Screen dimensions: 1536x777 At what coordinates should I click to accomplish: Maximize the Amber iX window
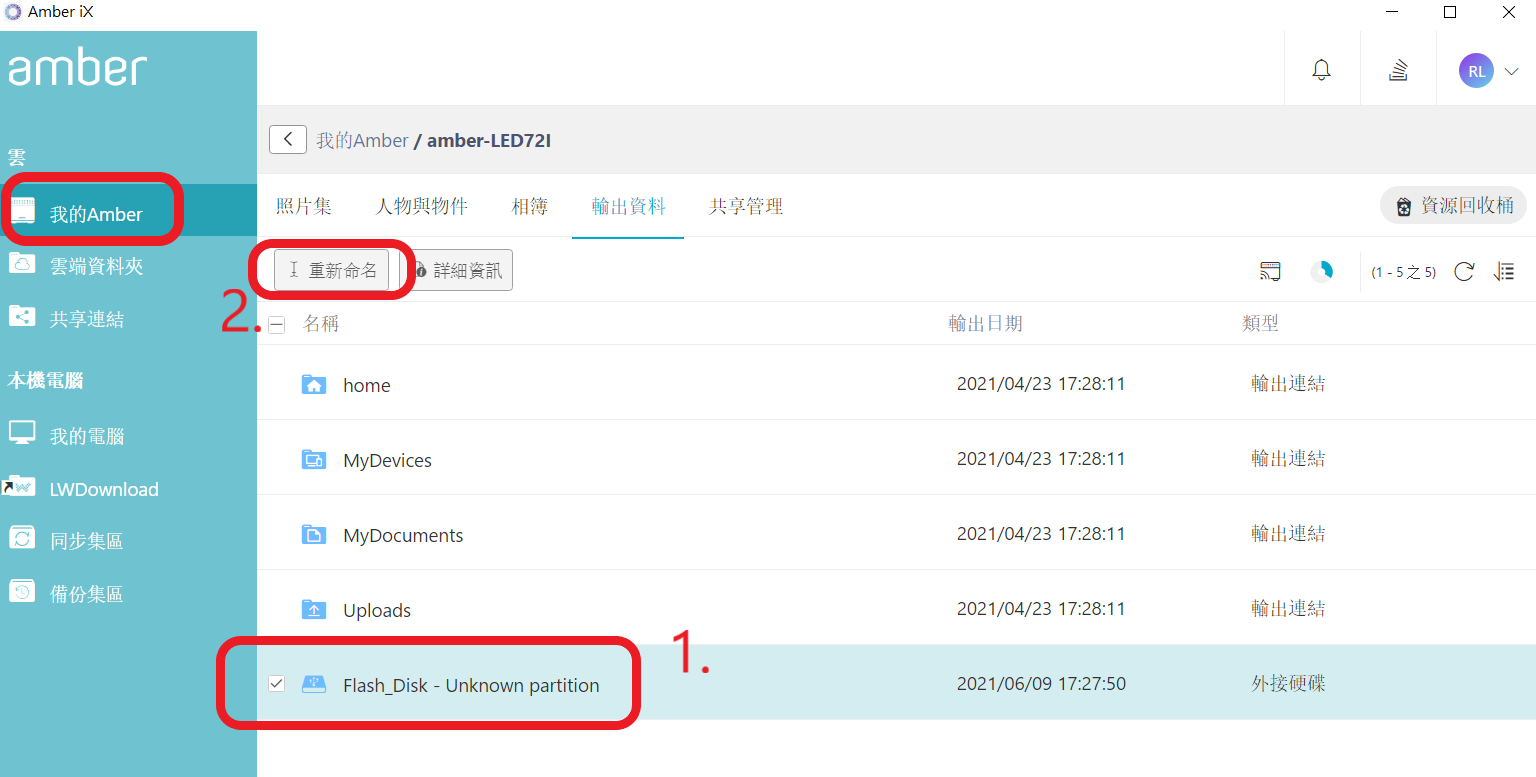(x=1450, y=12)
